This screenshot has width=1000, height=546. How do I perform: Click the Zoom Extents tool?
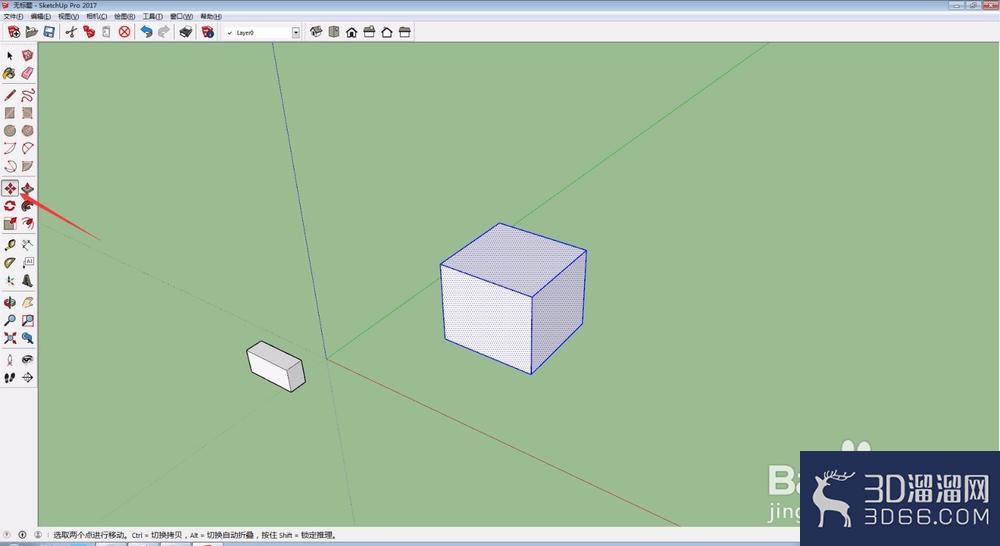10,338
